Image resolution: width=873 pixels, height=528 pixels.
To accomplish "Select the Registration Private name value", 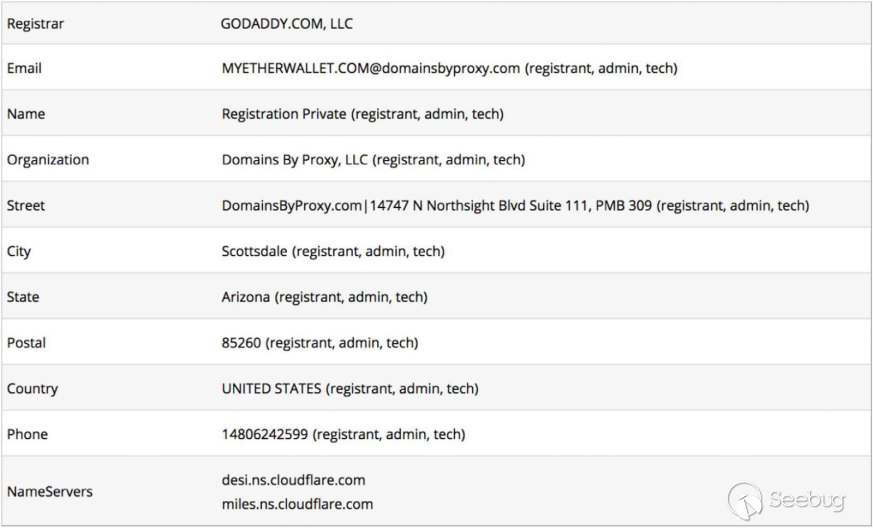I will click(283, 114).
